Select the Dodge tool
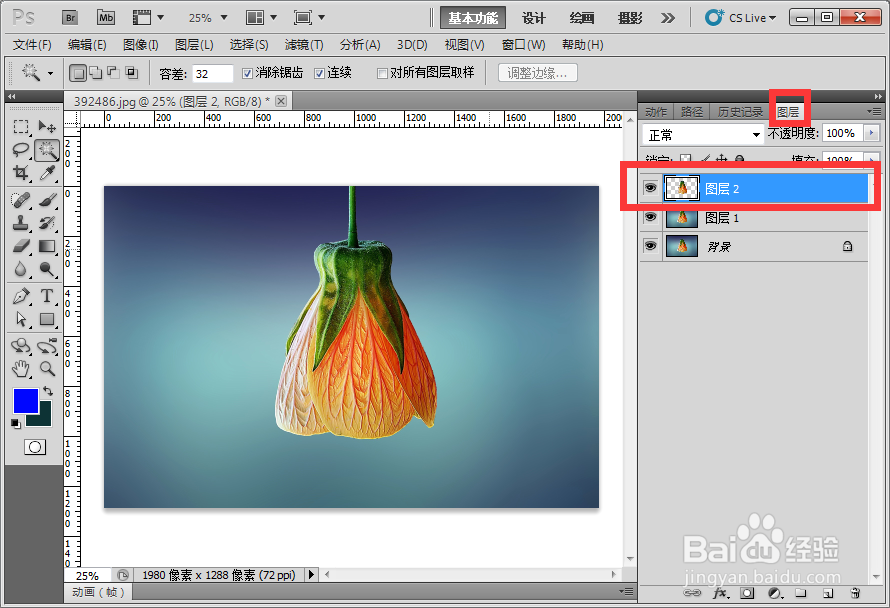Viewport: 890px width, 608px height. (x=47, y=269)
